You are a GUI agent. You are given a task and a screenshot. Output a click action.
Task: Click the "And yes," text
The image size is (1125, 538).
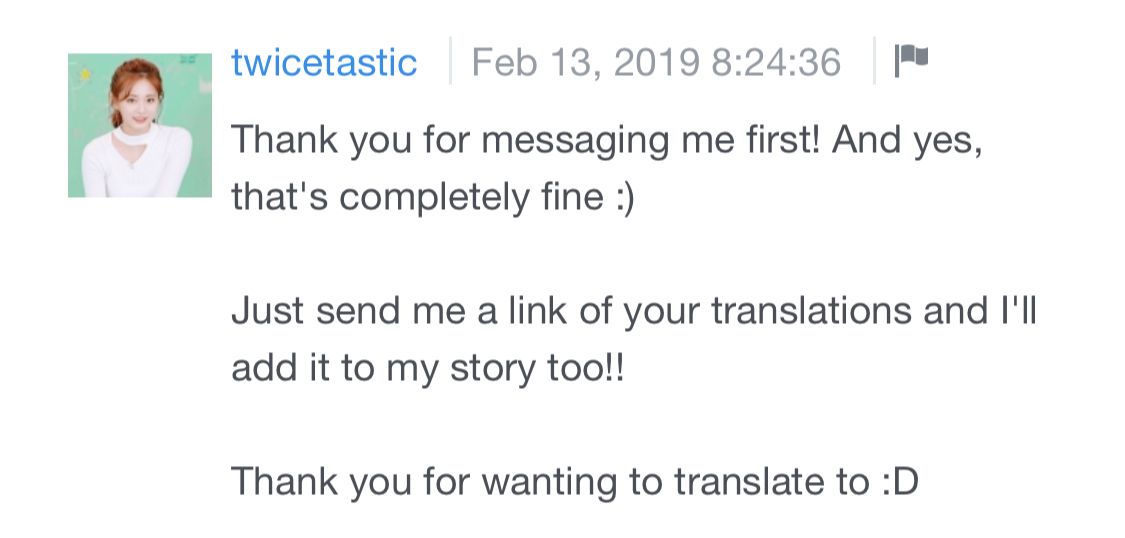[x=907, y=141]
